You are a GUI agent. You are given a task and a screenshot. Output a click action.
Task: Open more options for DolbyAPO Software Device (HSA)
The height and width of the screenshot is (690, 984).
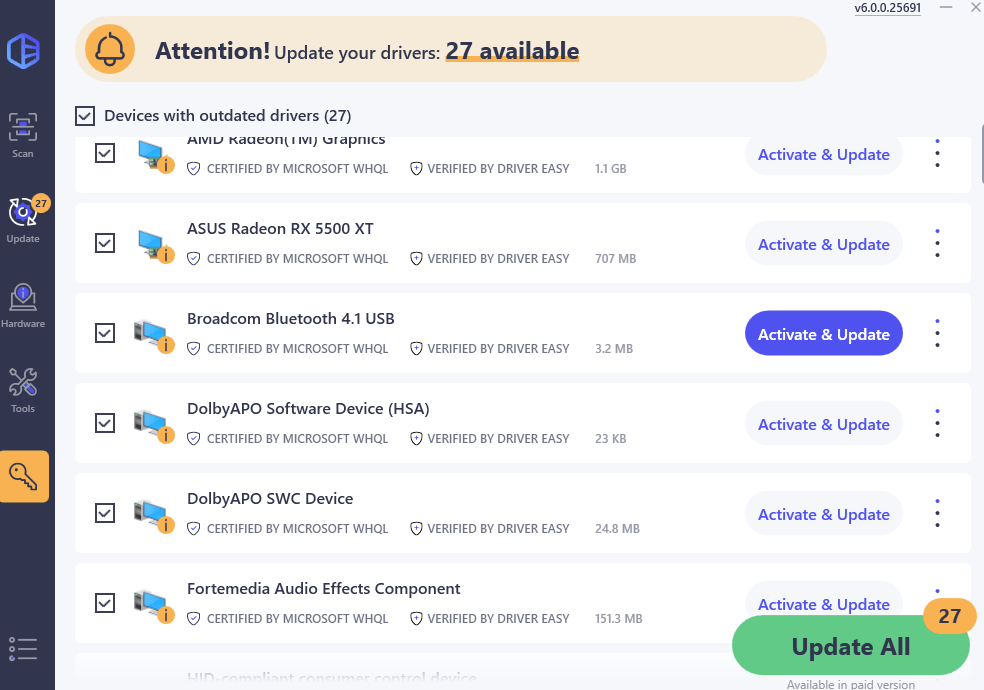(937, 423)
